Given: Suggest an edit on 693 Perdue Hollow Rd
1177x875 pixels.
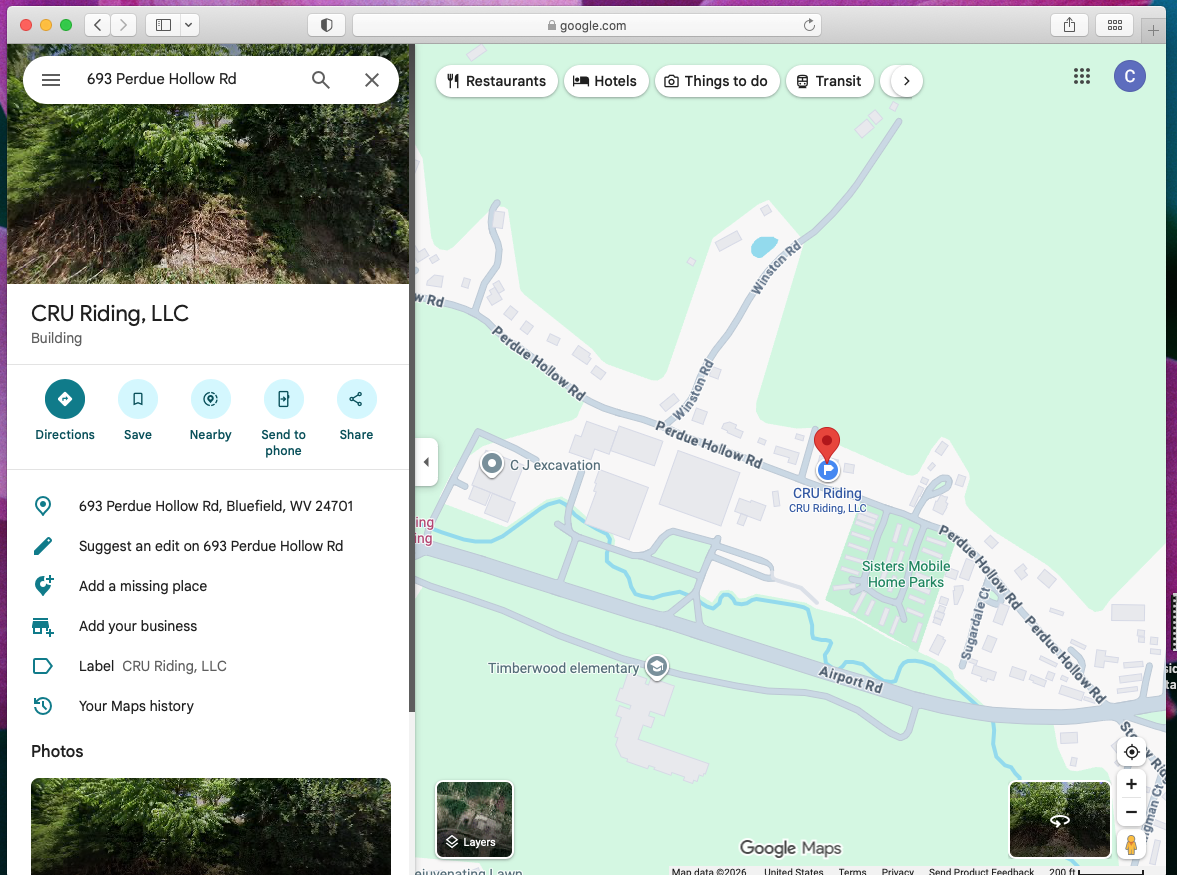Looking at the screenshot, I should (208, 546).
